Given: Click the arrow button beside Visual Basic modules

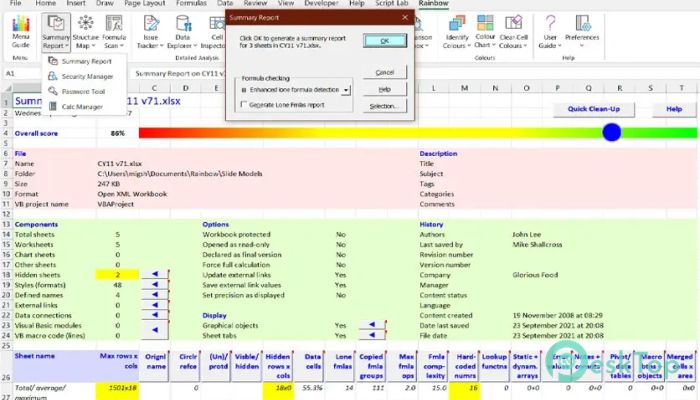Looking at the screenshot, I should pyautogui.click(x=155, y=330).
